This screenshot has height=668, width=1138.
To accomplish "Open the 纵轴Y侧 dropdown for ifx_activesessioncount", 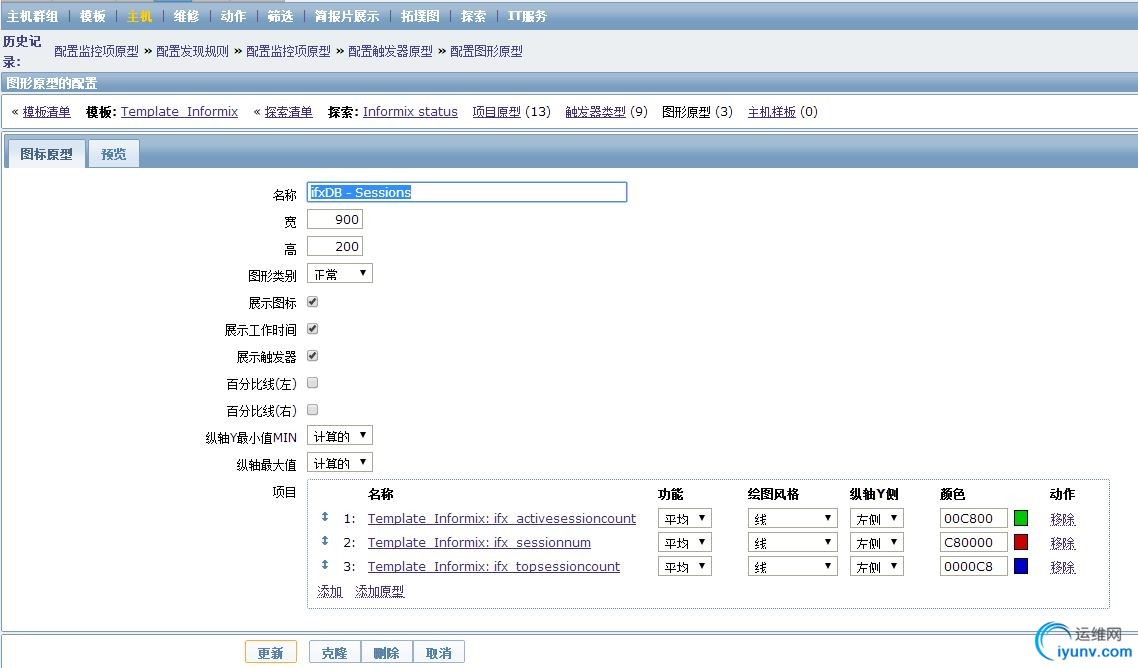I will 877,518.
